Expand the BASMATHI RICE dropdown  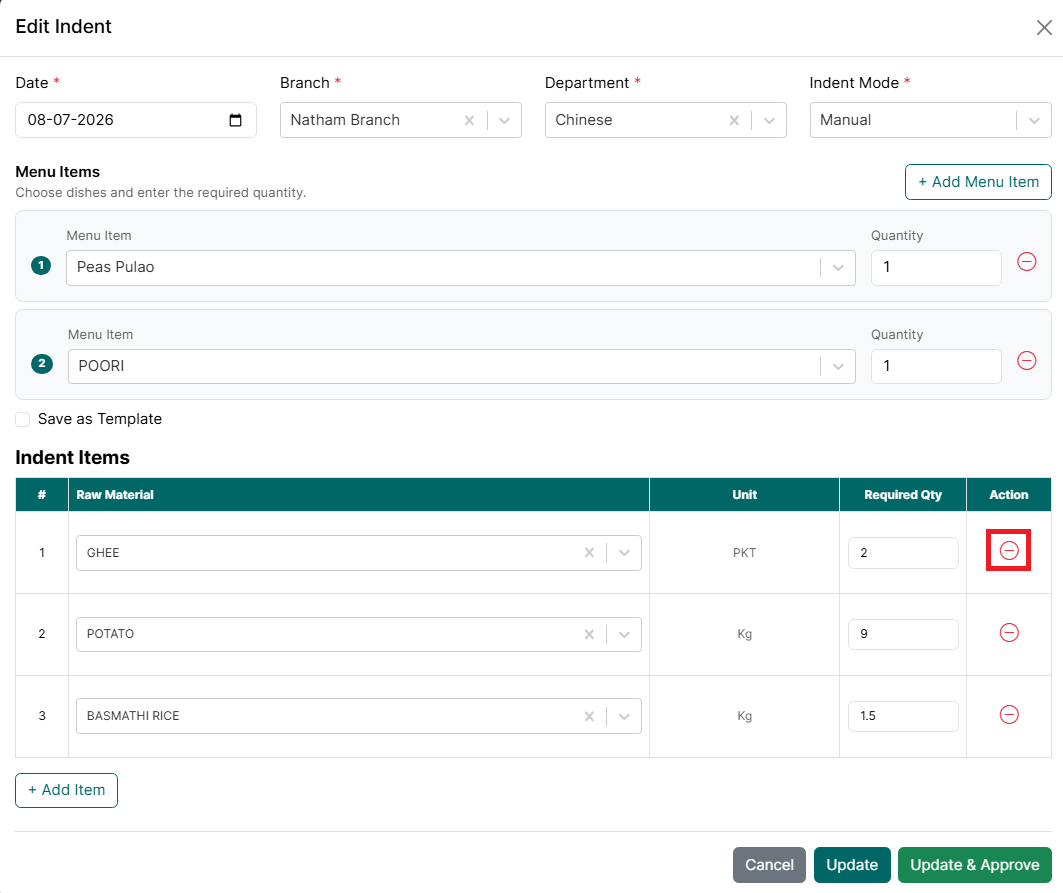[x=624, y=716]
